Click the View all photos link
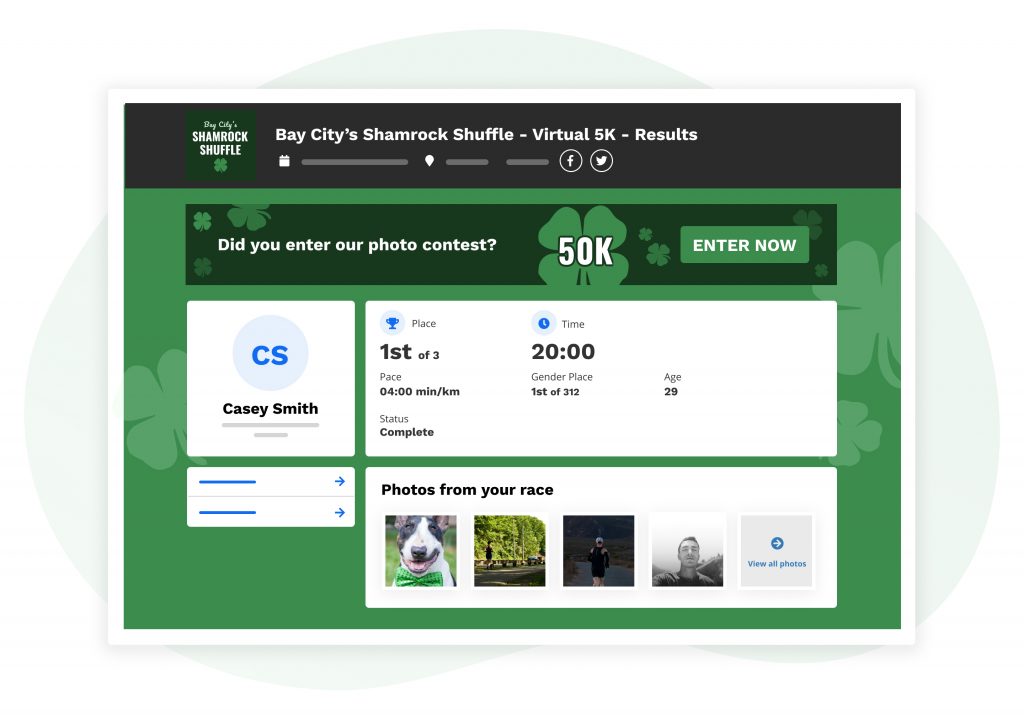The width and height of the screenshot is (1024, 728). (776, 563)
